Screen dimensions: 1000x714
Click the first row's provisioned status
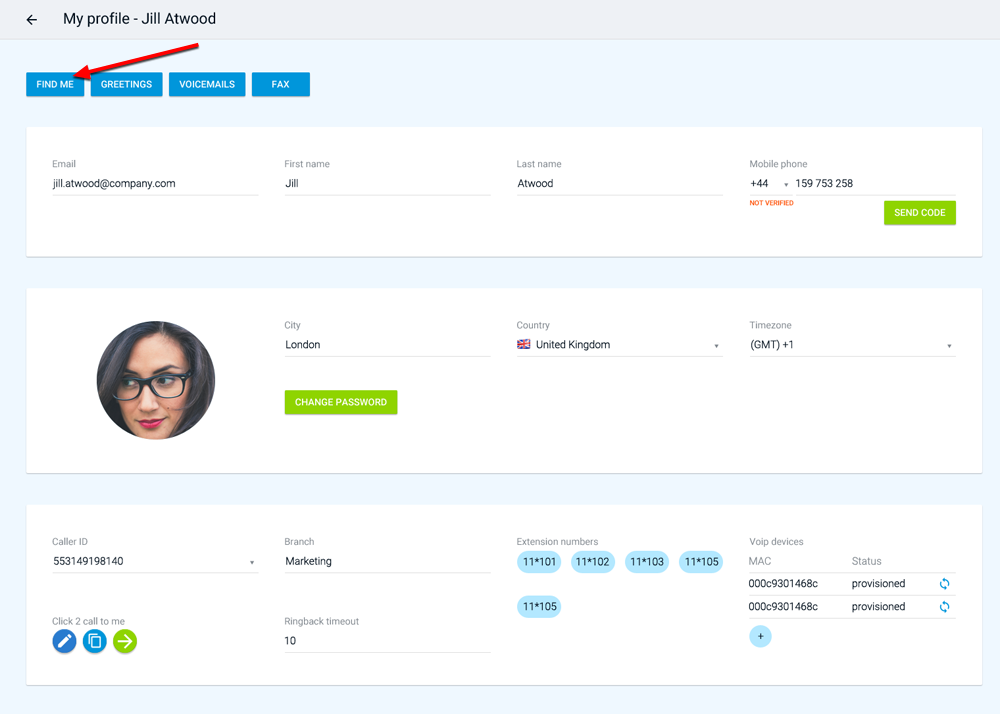(878, 583)
